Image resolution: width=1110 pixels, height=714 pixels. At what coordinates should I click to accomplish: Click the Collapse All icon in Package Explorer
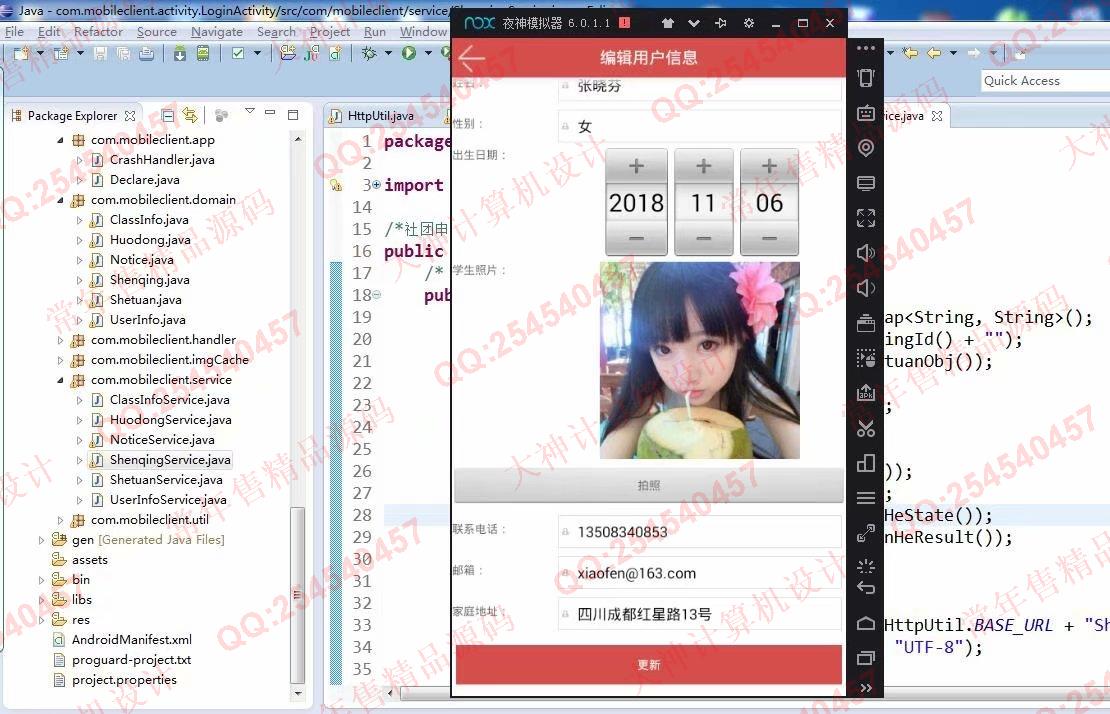click(168, 115)
